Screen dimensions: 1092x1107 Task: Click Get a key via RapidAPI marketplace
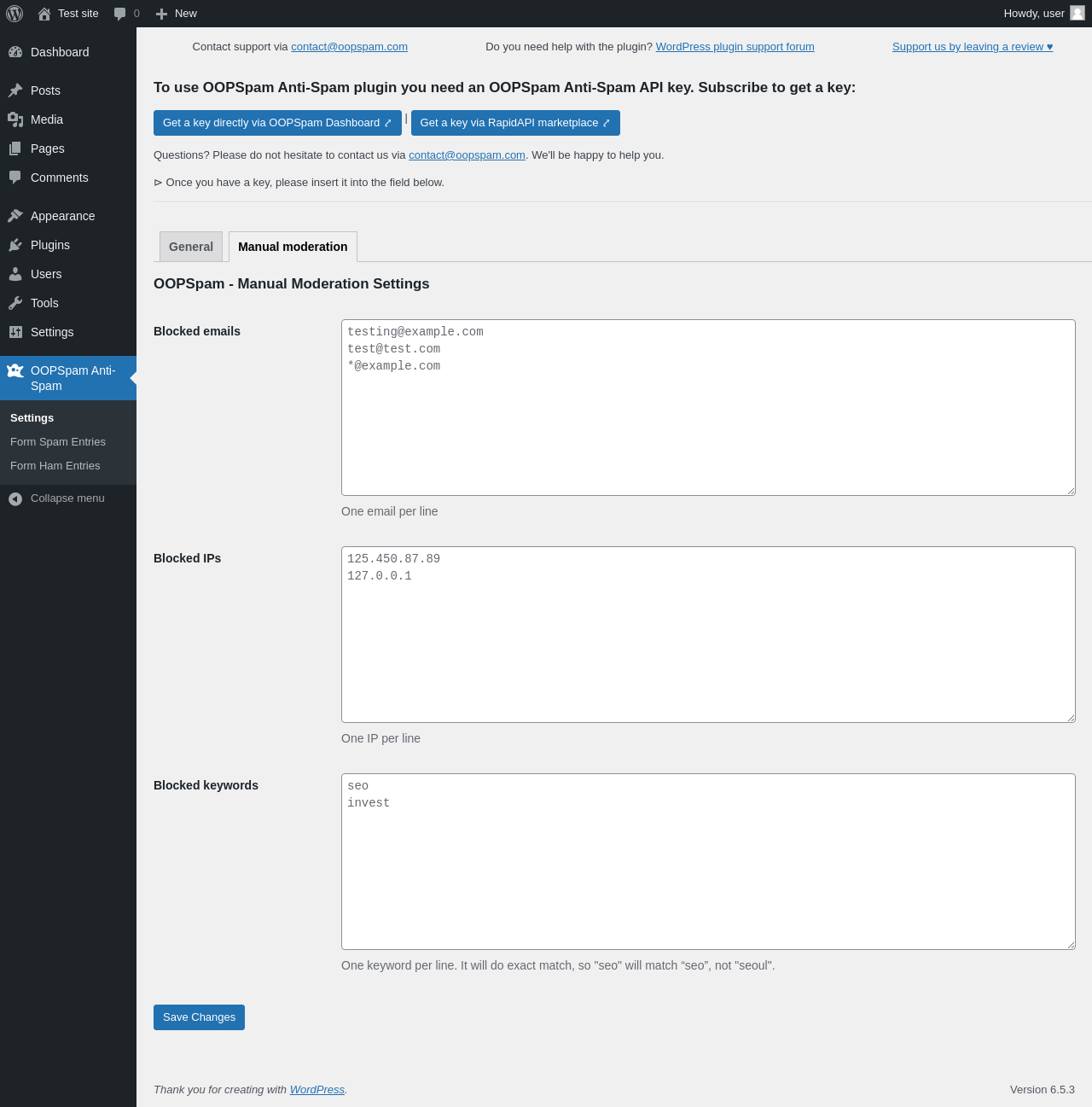coord(515,123)
